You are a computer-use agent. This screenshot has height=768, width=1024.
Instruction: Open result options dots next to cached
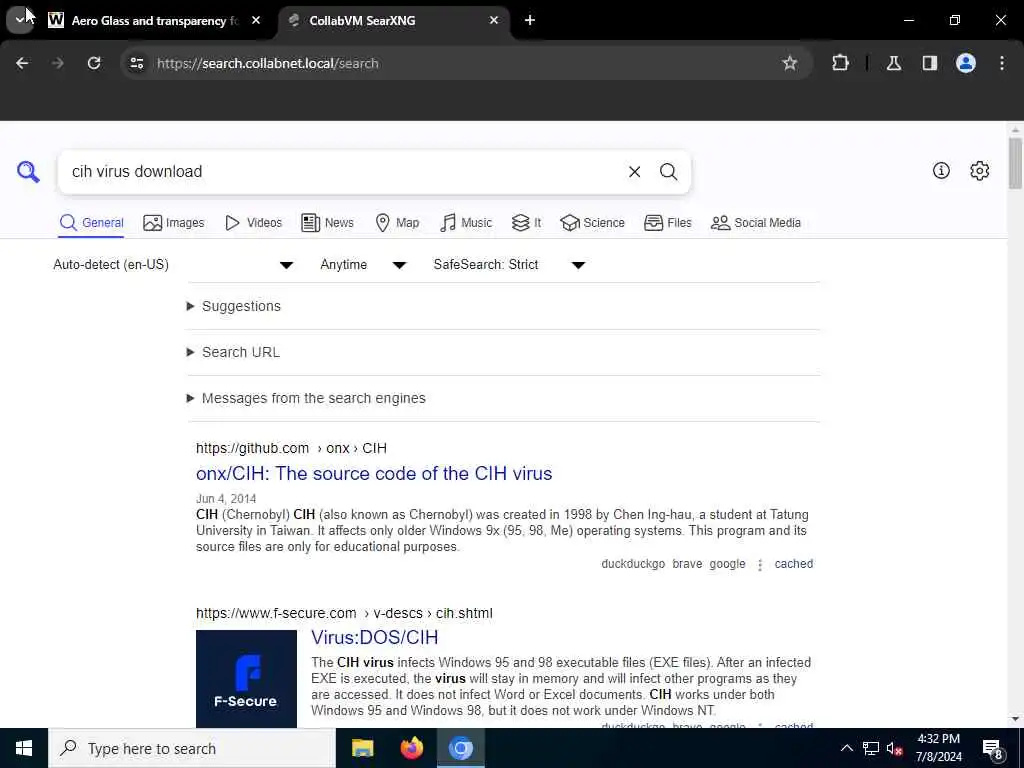pyautogui.click(x=760, y=564)
